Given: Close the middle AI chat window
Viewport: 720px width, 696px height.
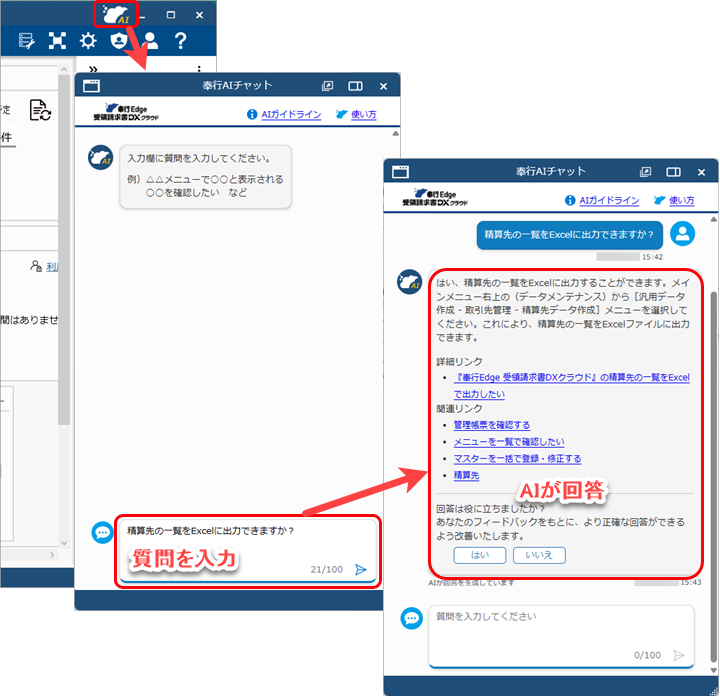Looking at the screenshot, I should click(x=383, y=86).
